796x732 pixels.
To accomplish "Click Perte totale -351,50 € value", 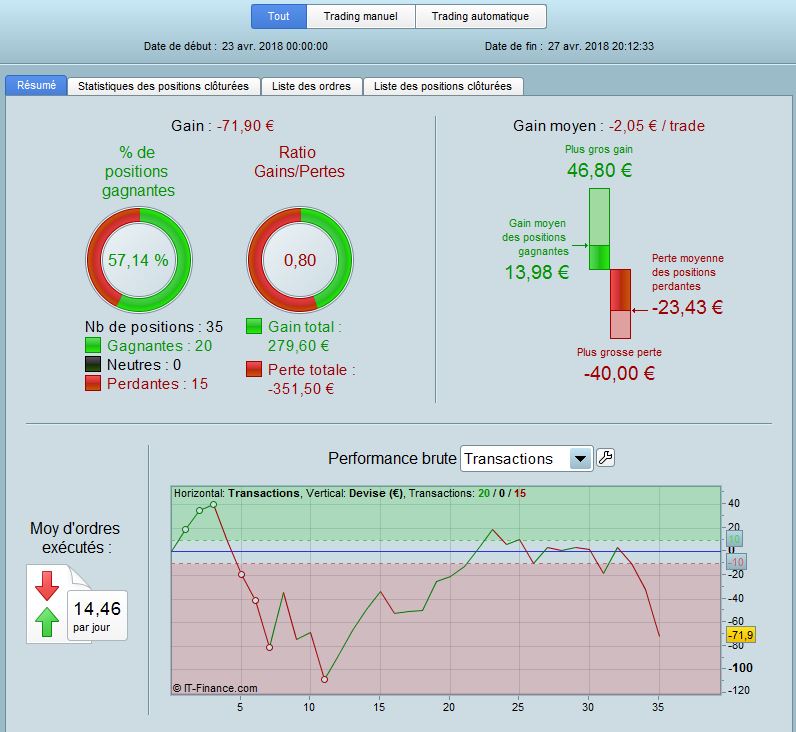I will click(x=301, y=389).
